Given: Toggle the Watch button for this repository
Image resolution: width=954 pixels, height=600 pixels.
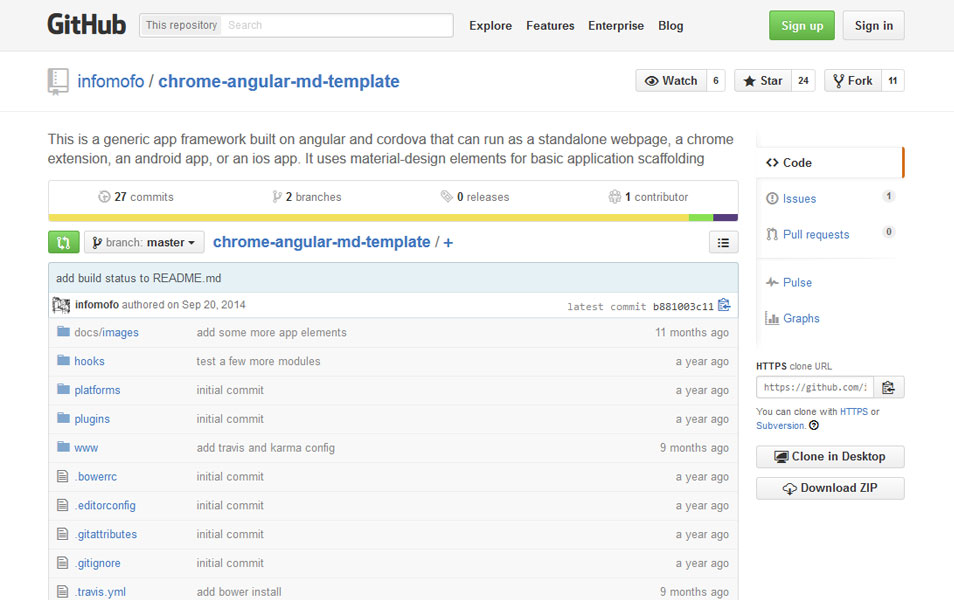Looking at the screenshot, I should click(671, 81).
